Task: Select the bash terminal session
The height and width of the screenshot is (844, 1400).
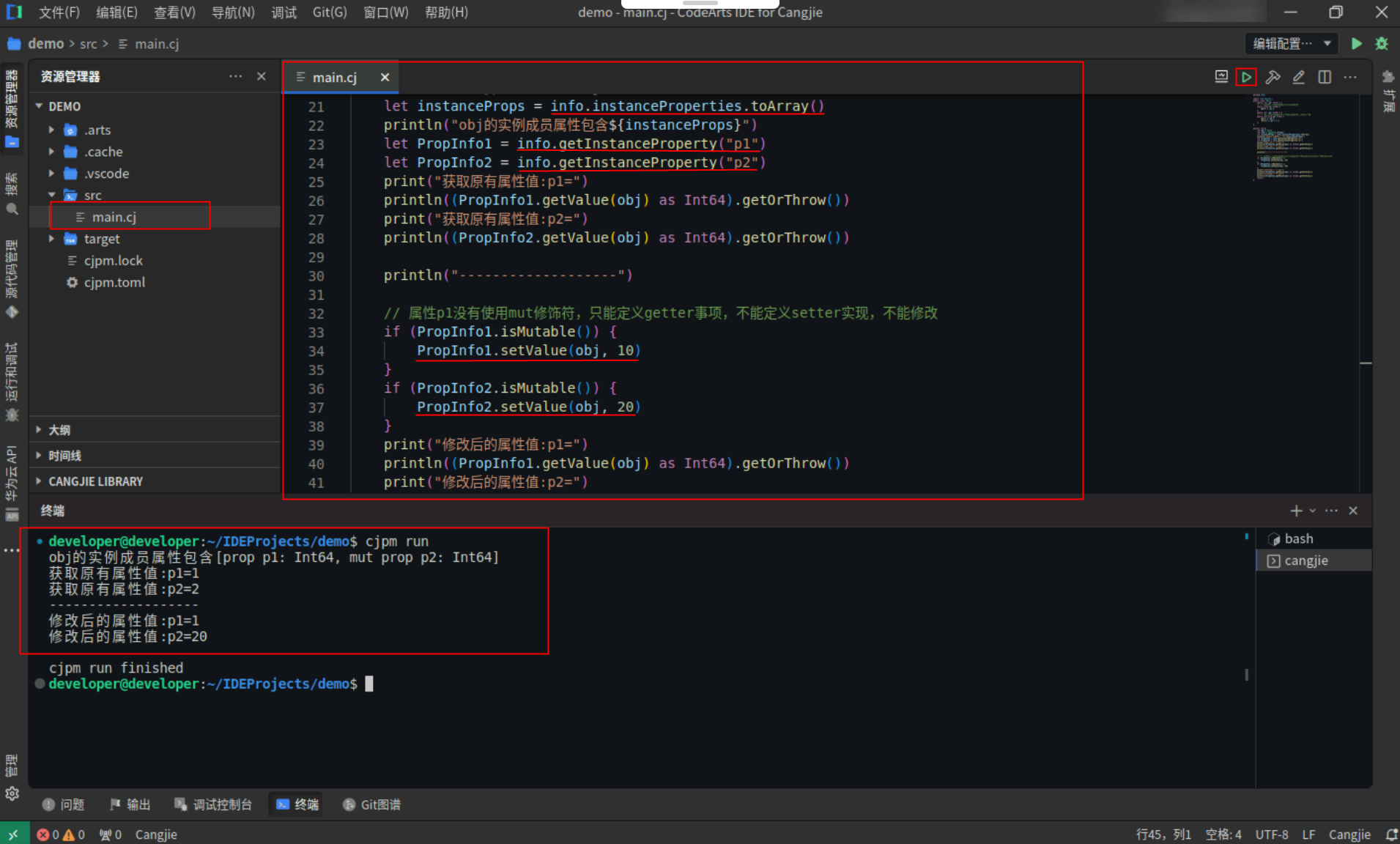Action: point(1314,538)
